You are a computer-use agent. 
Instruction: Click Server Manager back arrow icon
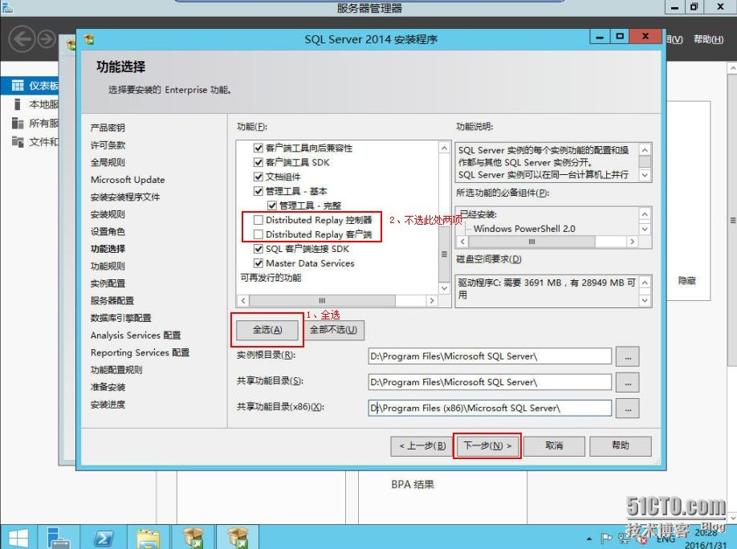point(22,39)
